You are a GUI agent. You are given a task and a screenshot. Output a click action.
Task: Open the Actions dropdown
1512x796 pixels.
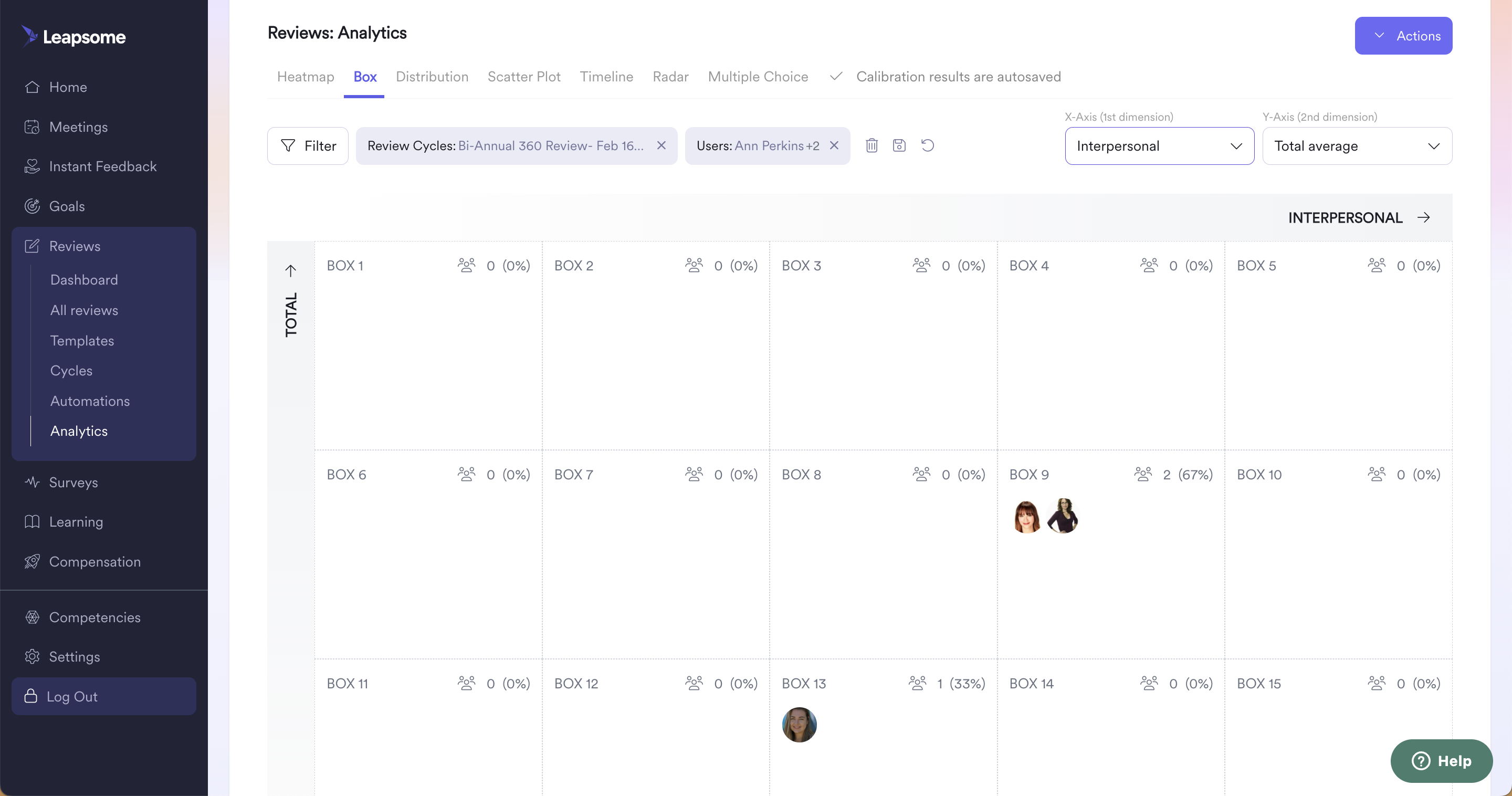pyautogui.click(x=1403, y=36)
